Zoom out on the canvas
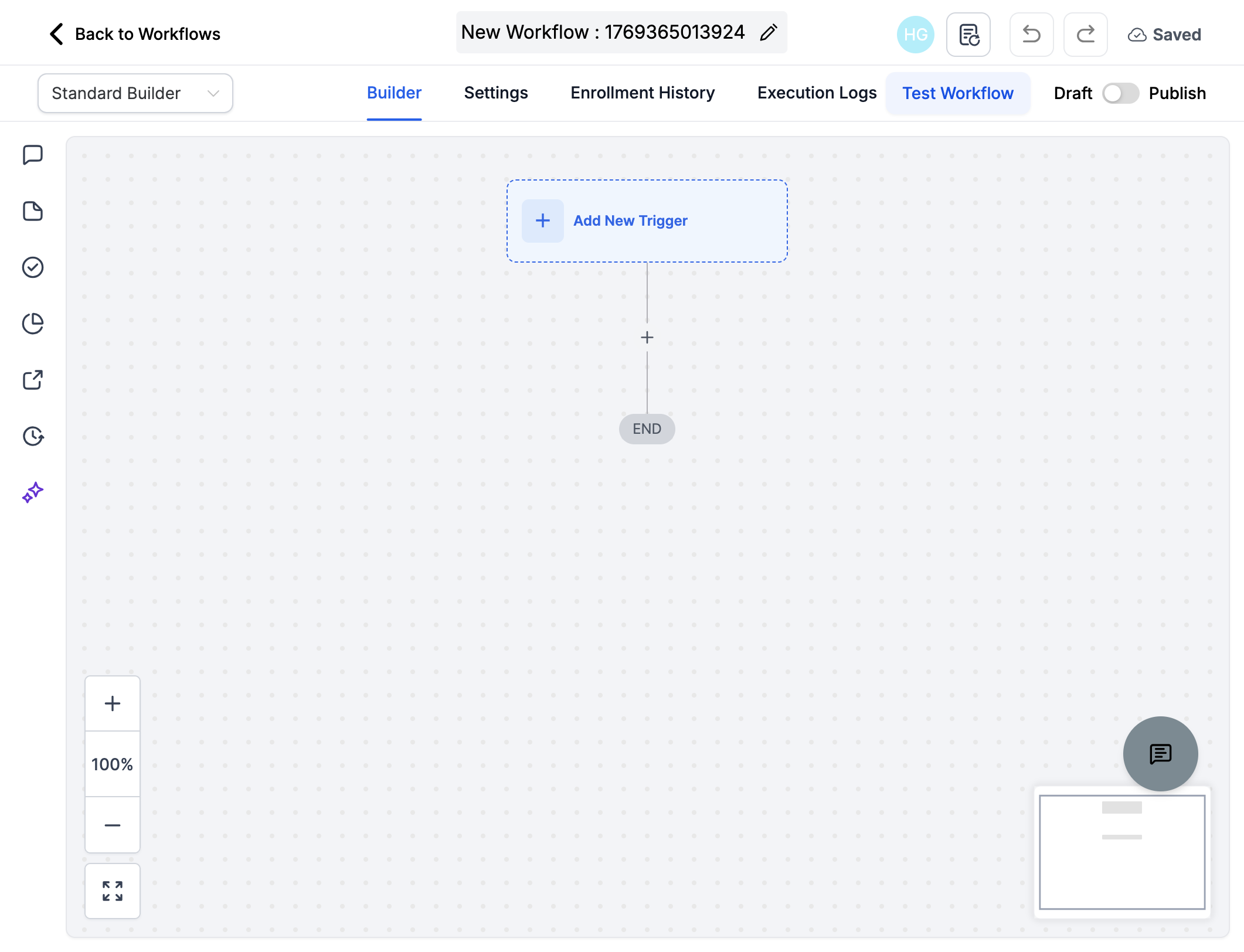Screen dimensions: 1244x952 click(113, 825)
